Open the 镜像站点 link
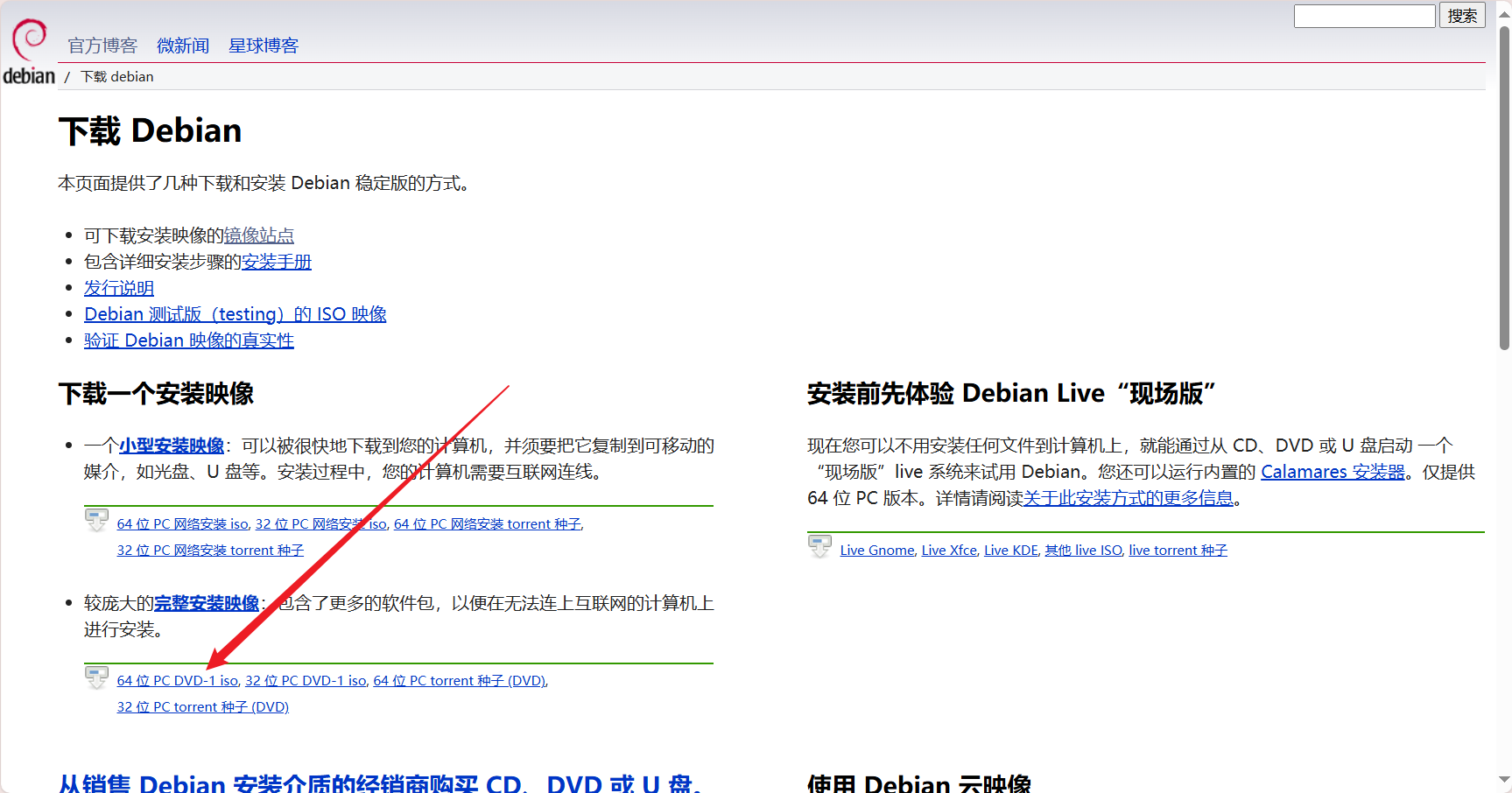The image size is (1512, 793). click(x=259, y=235)
